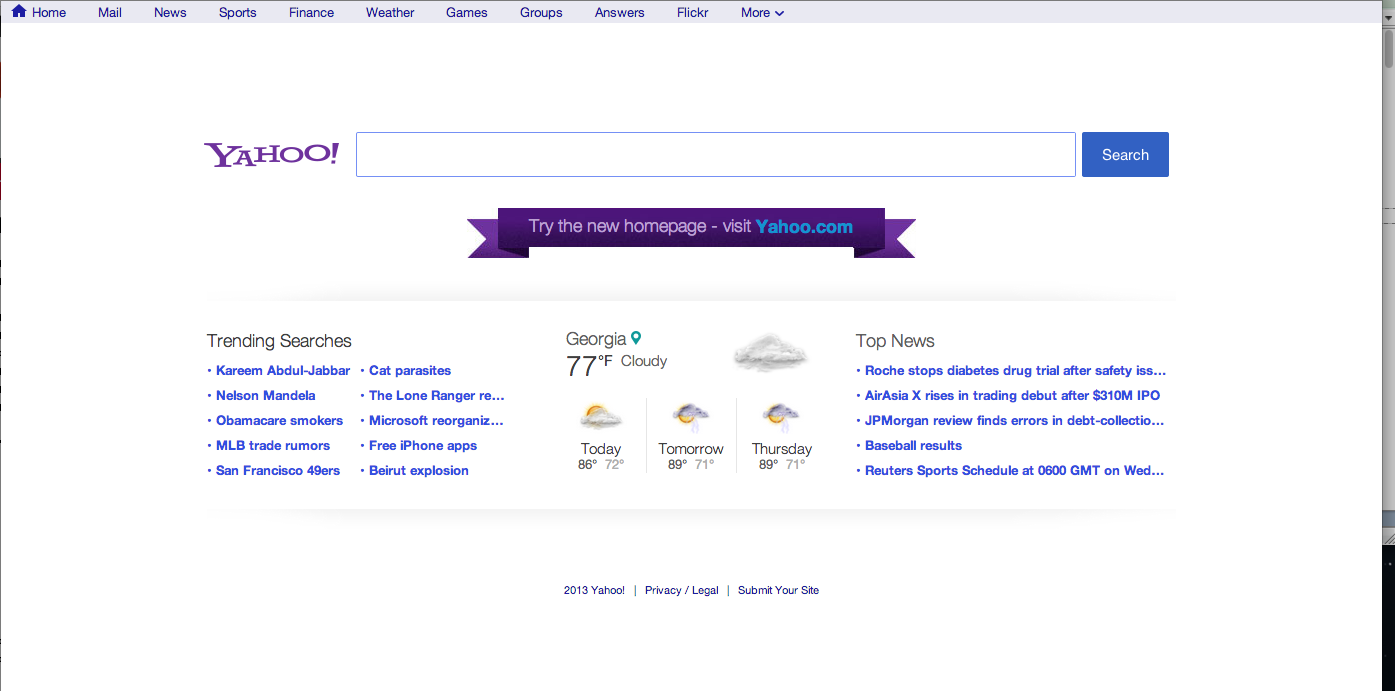The height and width of the screenshot is (691, 1395).
Task: Expand the More menu
Action: click(x=762, y=13)
